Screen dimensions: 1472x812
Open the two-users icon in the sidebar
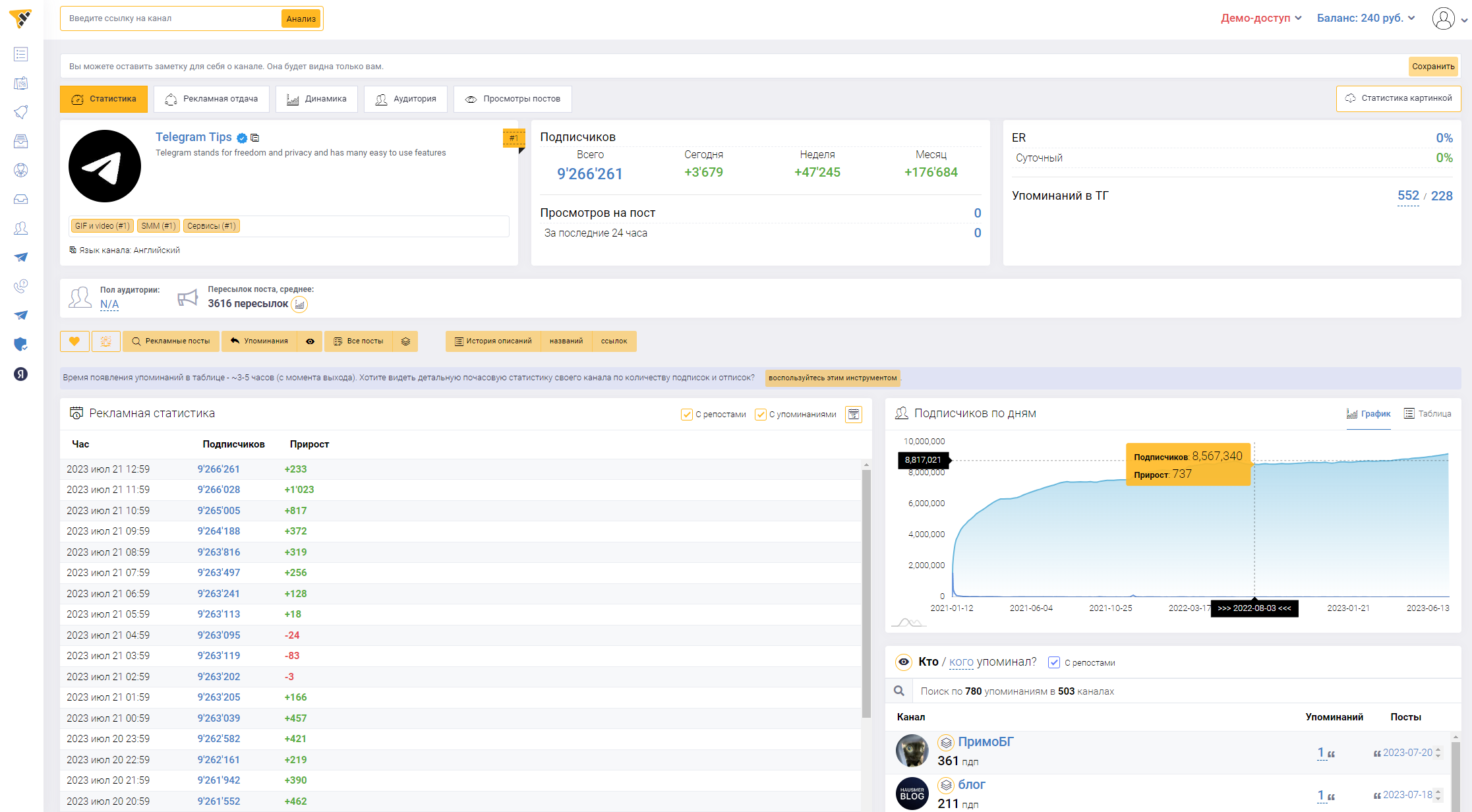point(21,228)
